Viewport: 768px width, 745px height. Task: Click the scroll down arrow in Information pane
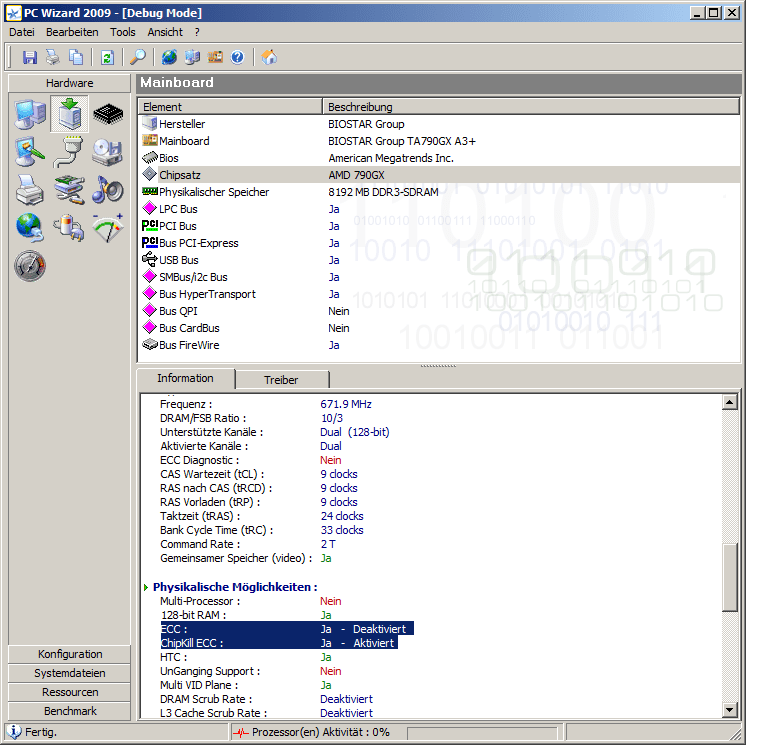pos(729,709)
